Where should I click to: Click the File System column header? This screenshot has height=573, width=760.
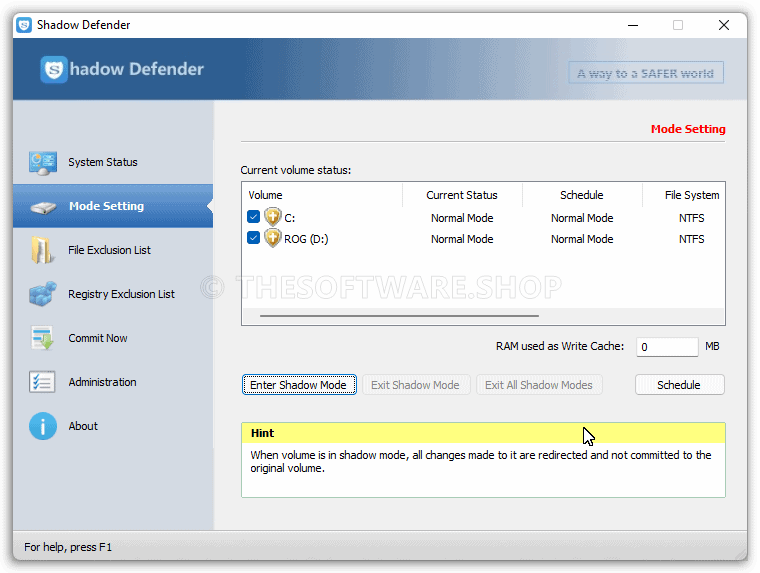tap(692, 195)
